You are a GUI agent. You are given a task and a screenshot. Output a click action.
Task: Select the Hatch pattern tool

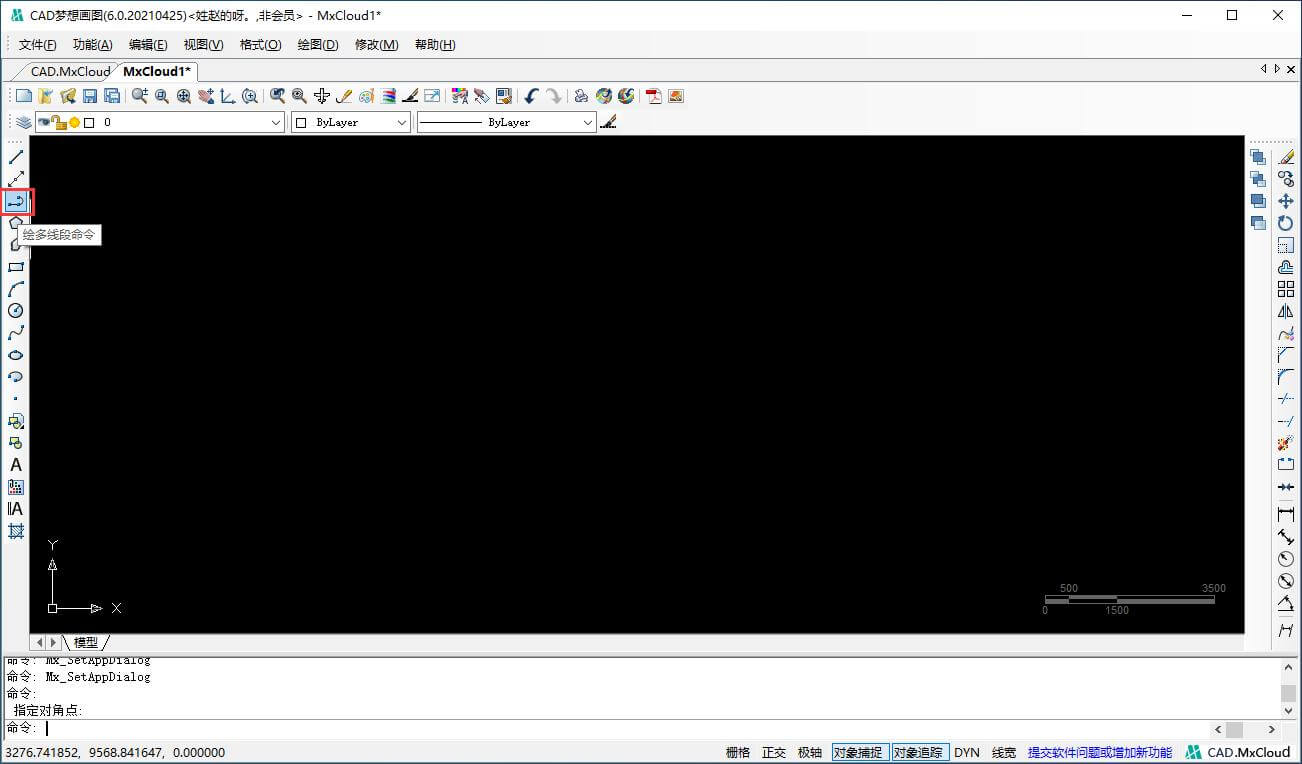(x=16, y=531)
